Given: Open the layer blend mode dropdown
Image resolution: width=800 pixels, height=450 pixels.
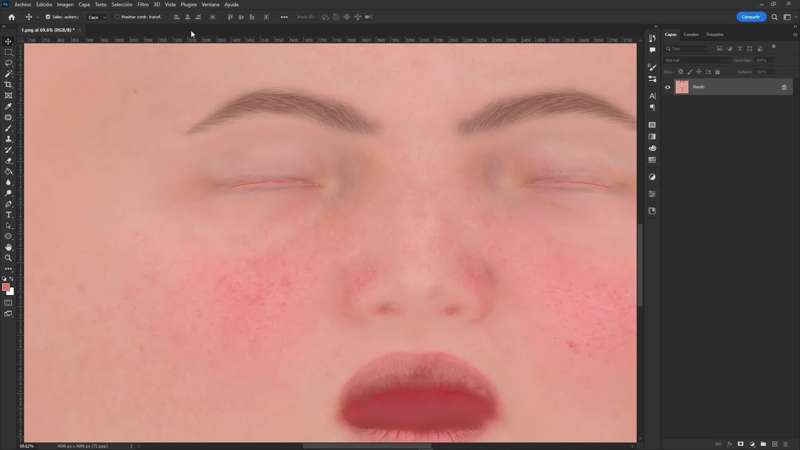Looking at the screenshot, I should (696, 60).
